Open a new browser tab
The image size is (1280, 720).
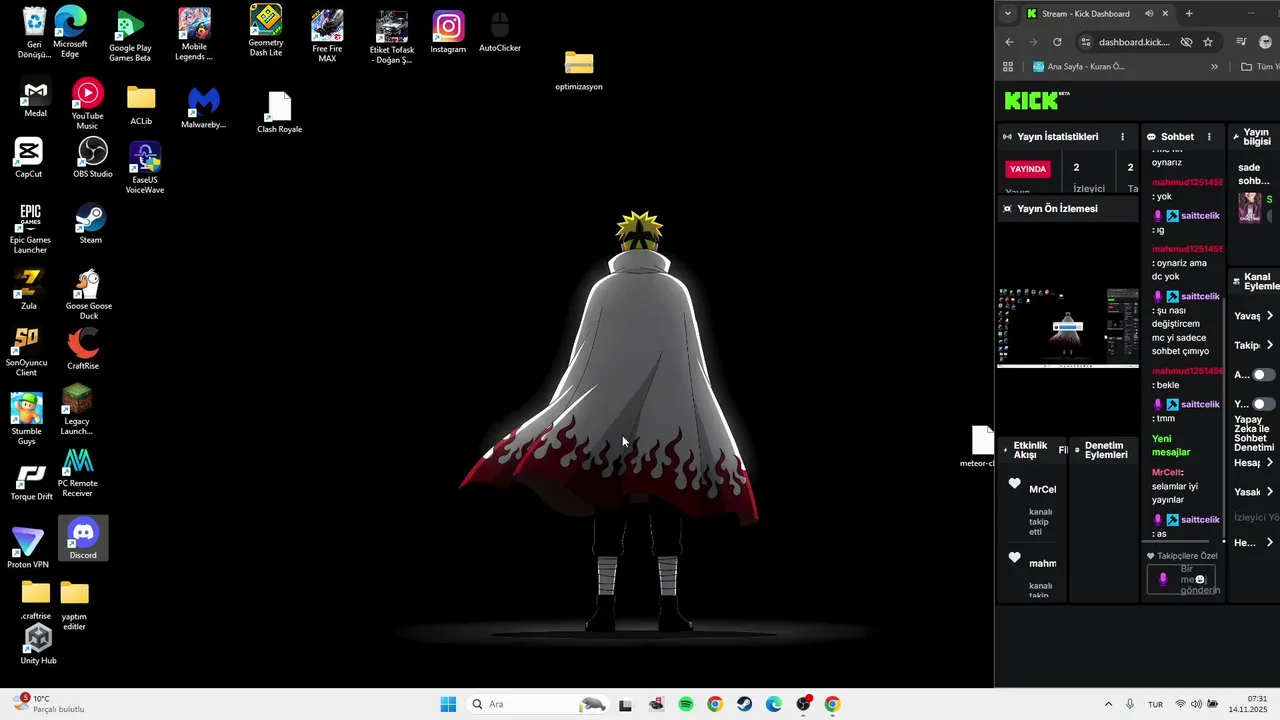click(1189, 13)
